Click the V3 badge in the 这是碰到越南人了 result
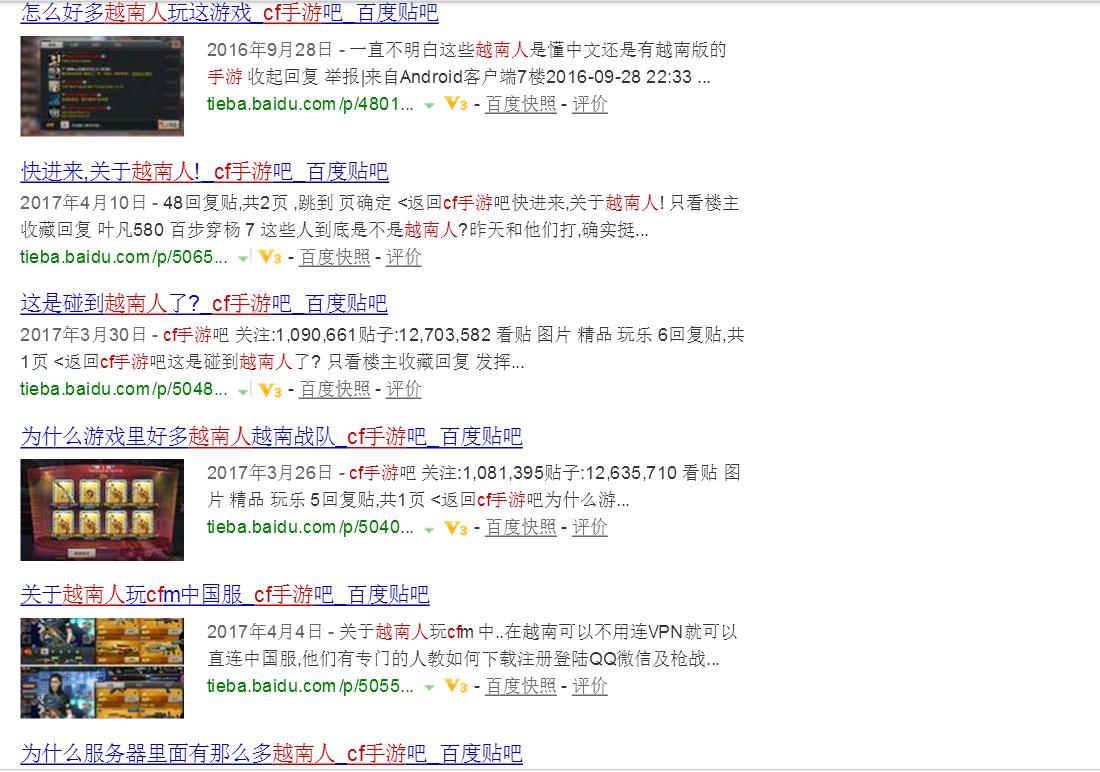This screenshot has width=1100, height=772. (x=268, y=390)
